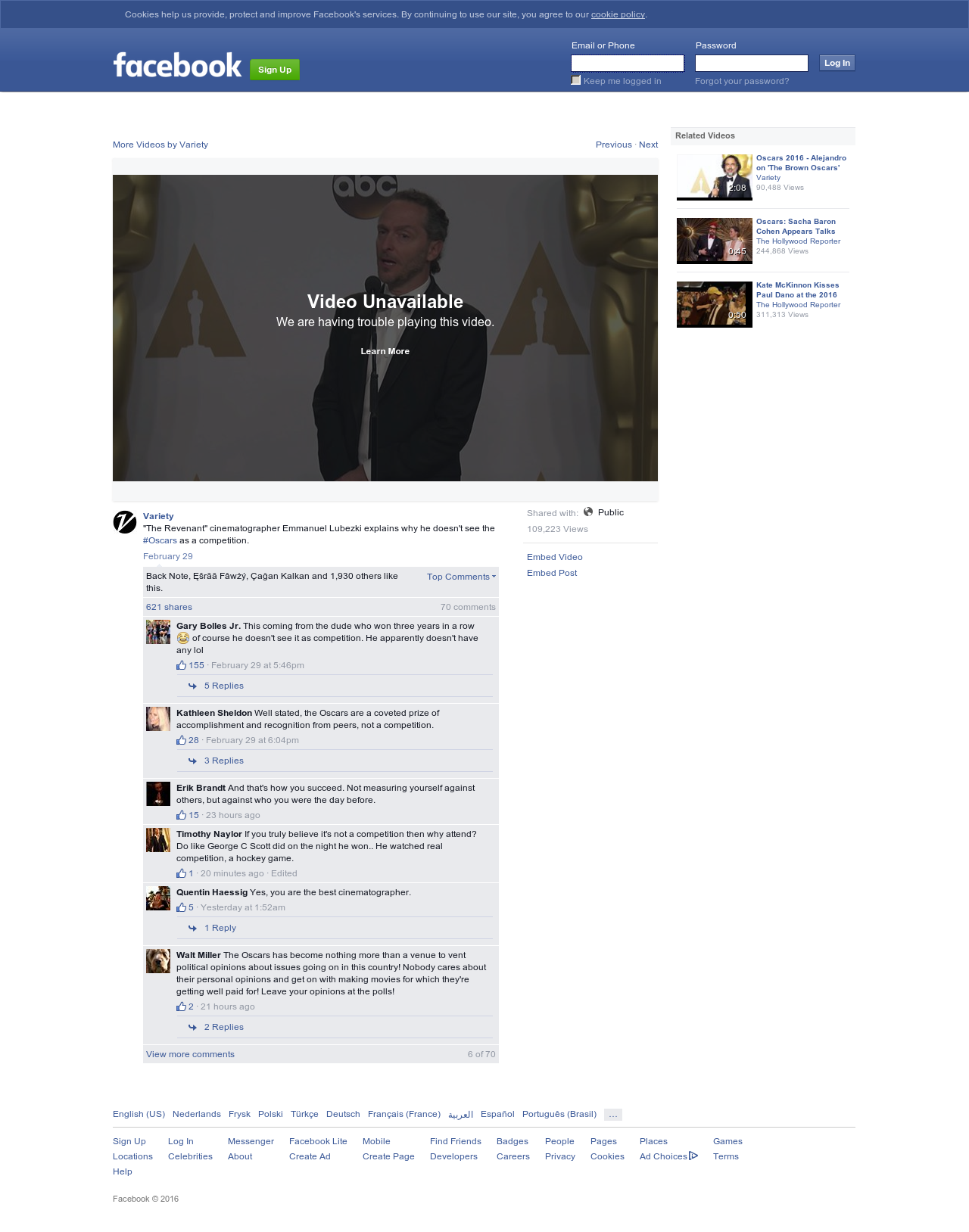Click like thumb icon on Walt Miller comment
This screenshot has width=969, height=1232.
pyautogui.click(x=181, y=1006)
